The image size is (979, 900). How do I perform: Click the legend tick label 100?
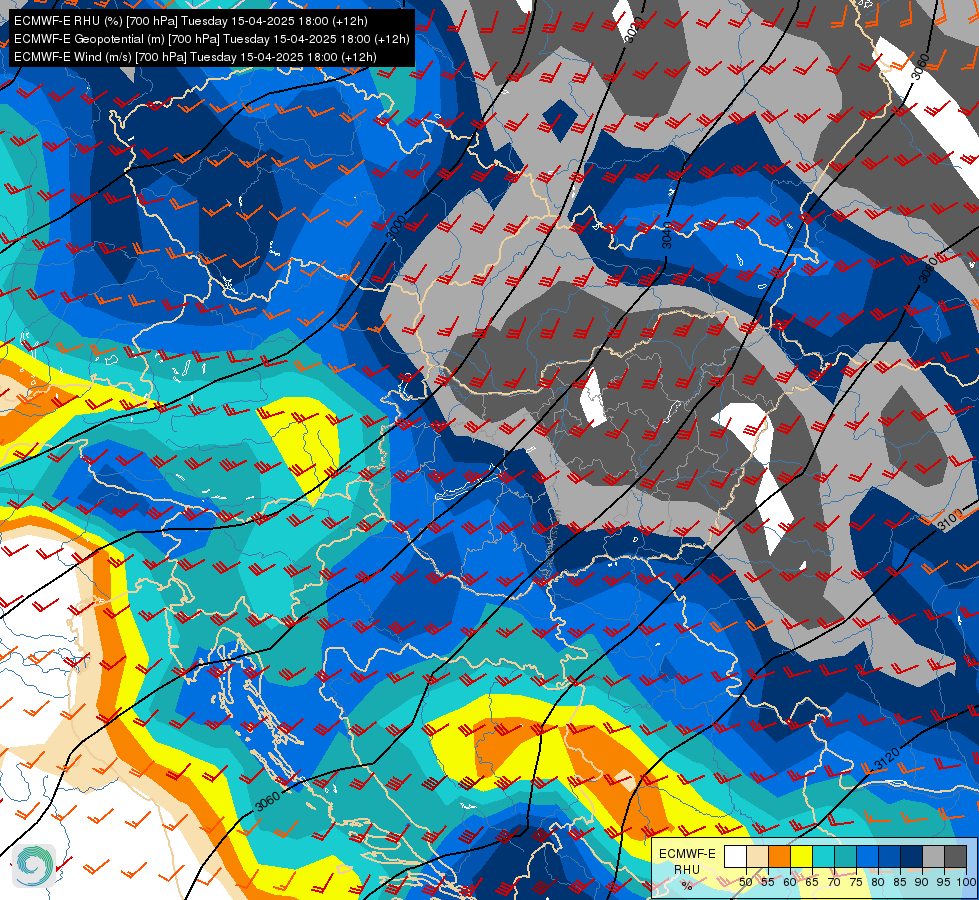pyautogui.click(x=966, y=882)
